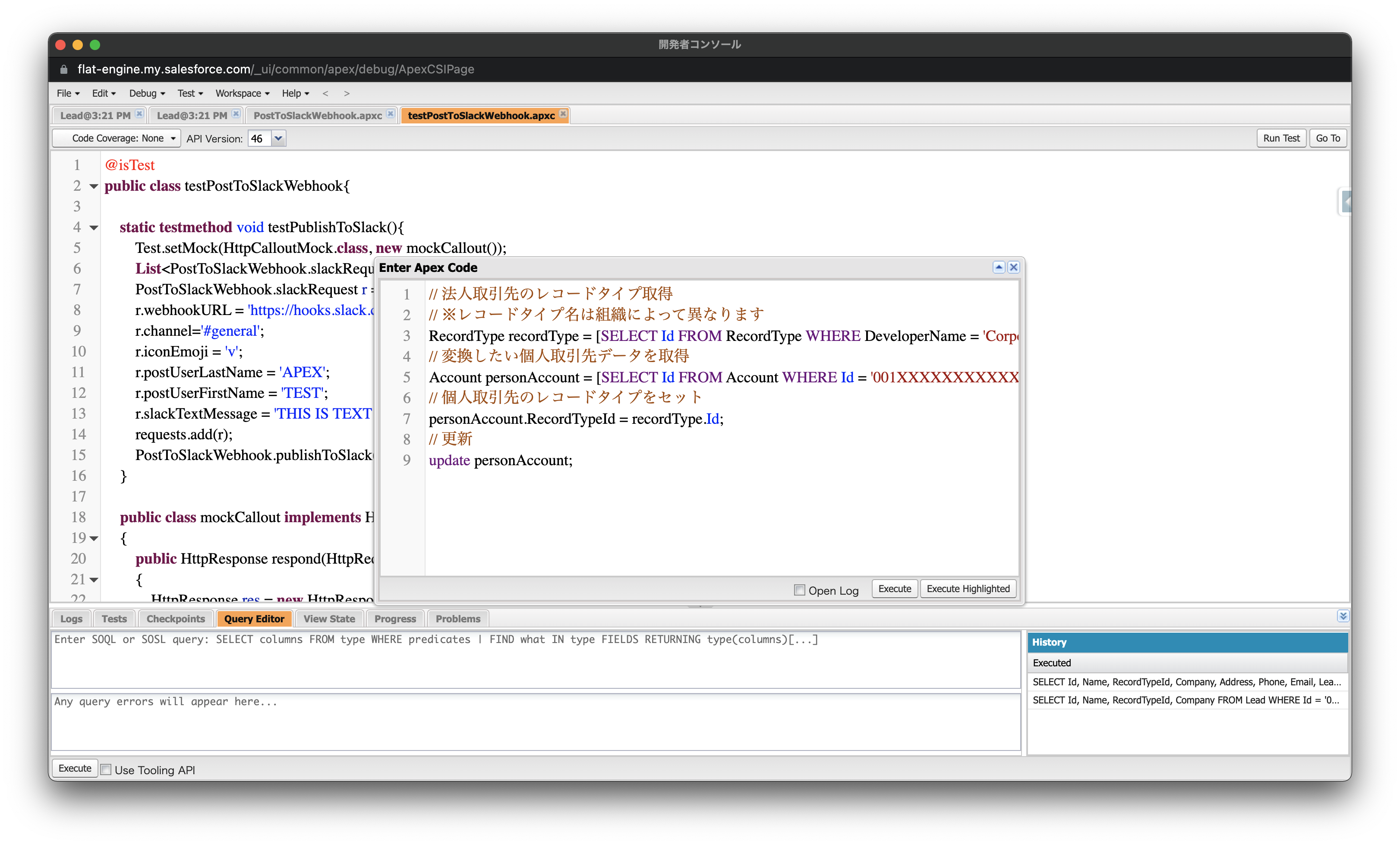Click the URL in the address bar
The width and height of the screenshot is (1400, 845).
276,69
